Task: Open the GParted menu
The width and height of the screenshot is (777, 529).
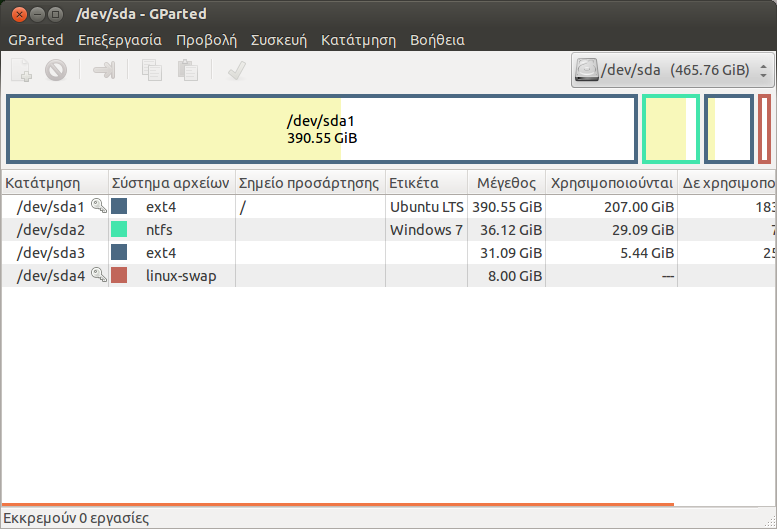Action: pyautogui.click(x=35, y=40)
